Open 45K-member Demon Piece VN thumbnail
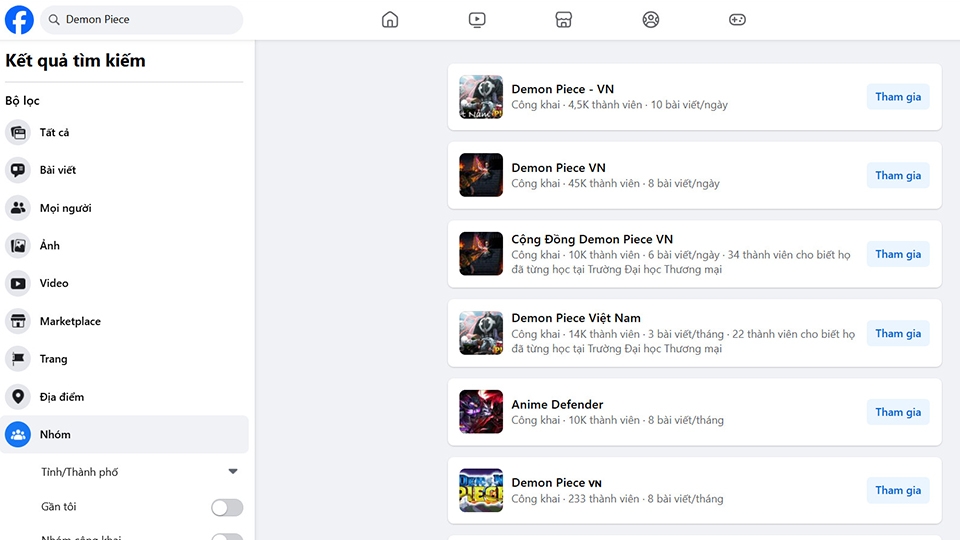The width and height of the screenshot is (960, 540). click(481, 175)
